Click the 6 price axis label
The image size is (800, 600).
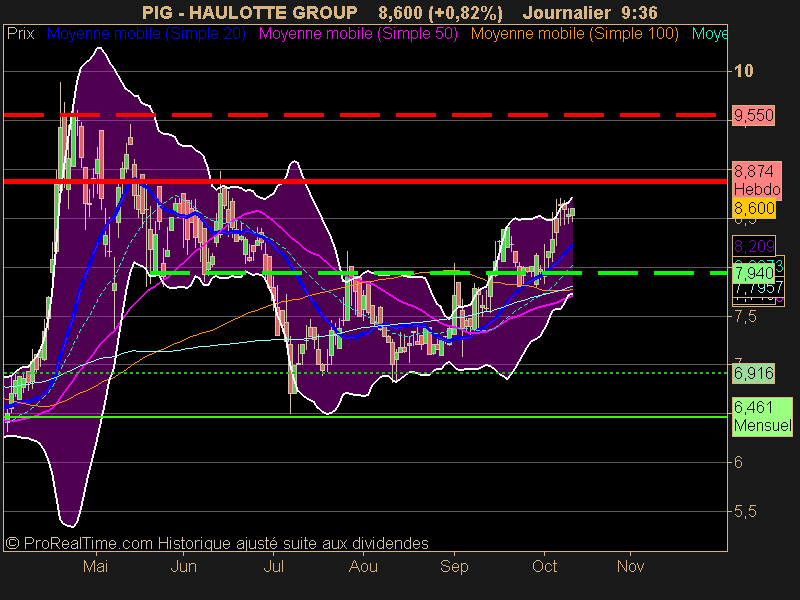738,462
